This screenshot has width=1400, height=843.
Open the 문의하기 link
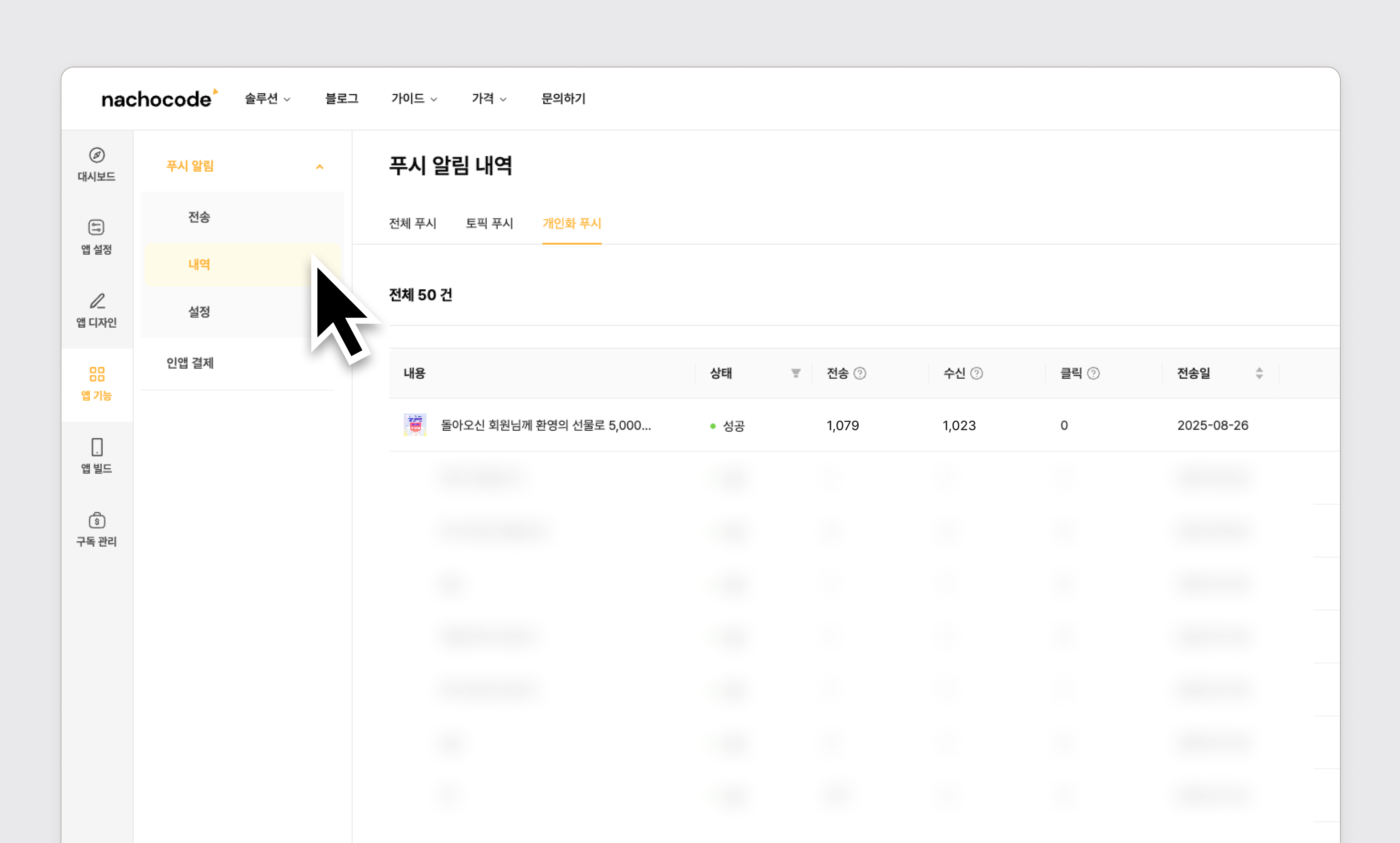point(563,99)
